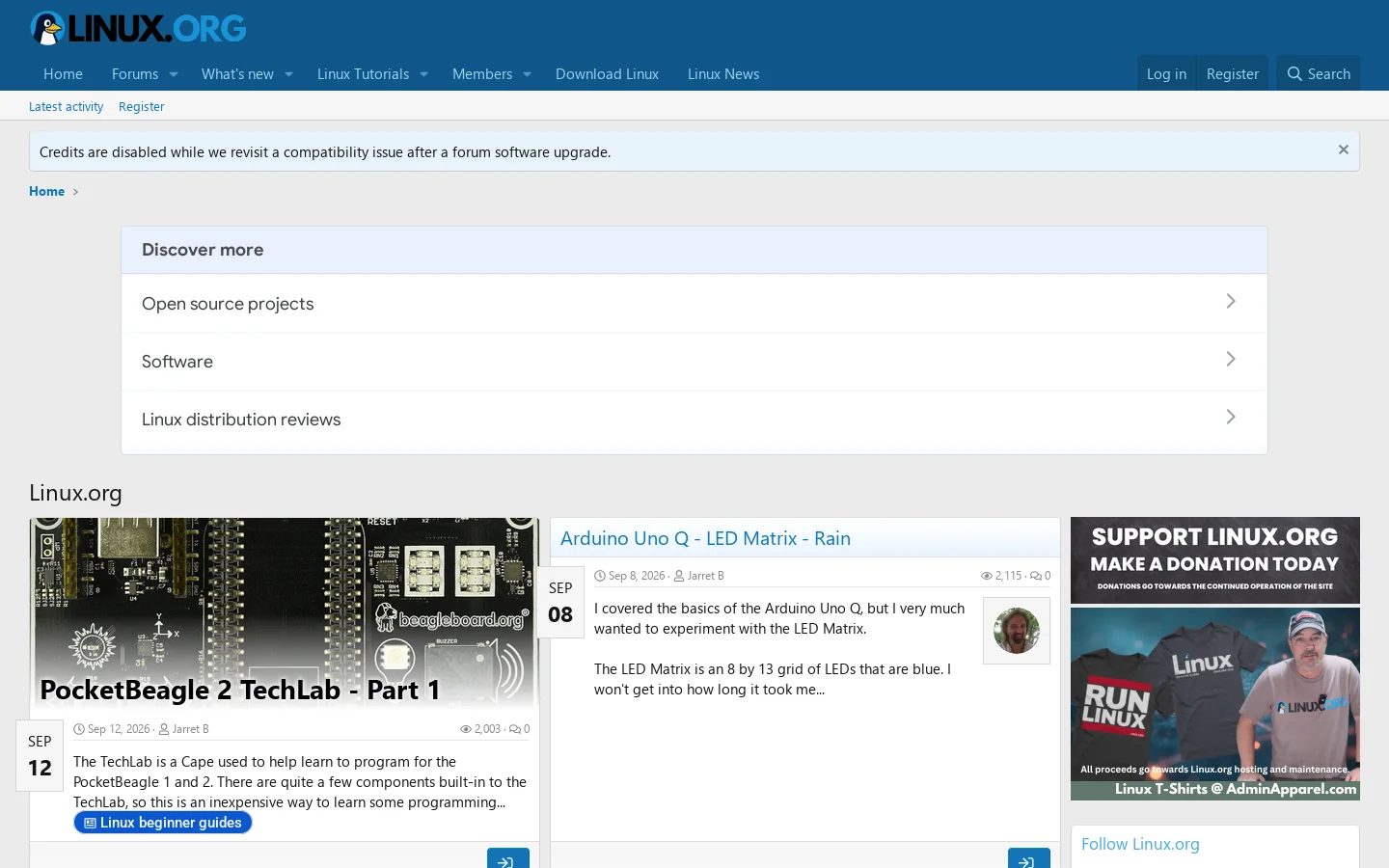
Task: Click the Log in button
Action: (1166, 74)
